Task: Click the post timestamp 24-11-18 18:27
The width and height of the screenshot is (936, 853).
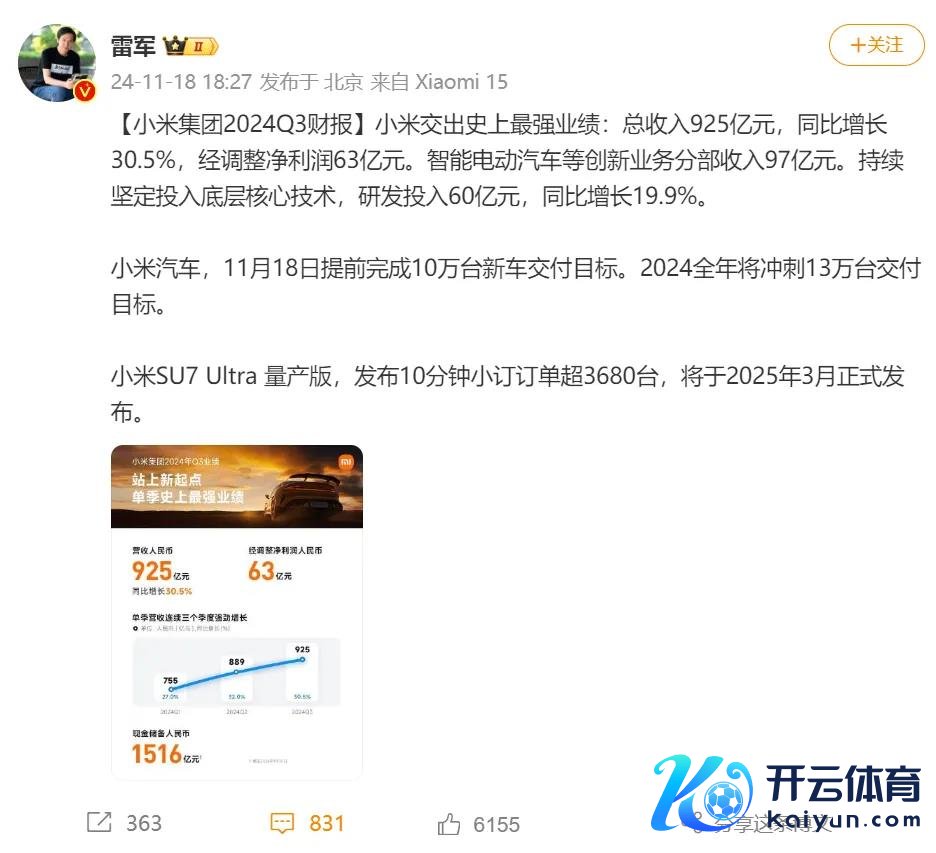Action: pyautogui.click(x=181, y=82)
